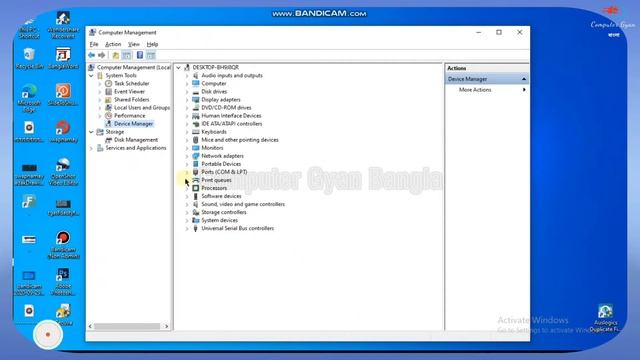Viewport: 640px width, 360px height.
Task: Click the Task Scheduler clock icon
Action: (108, 83)
